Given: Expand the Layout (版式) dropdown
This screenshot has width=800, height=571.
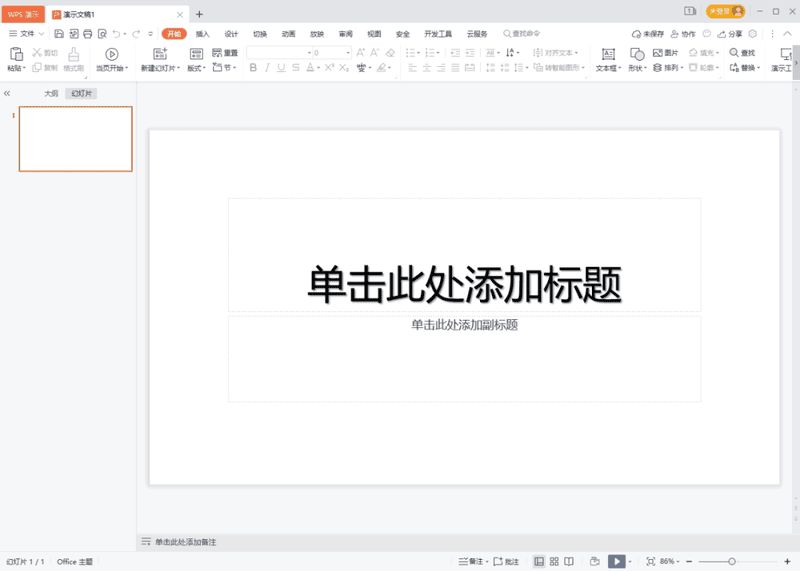Looking at the screenshot, I should point(204,68).
